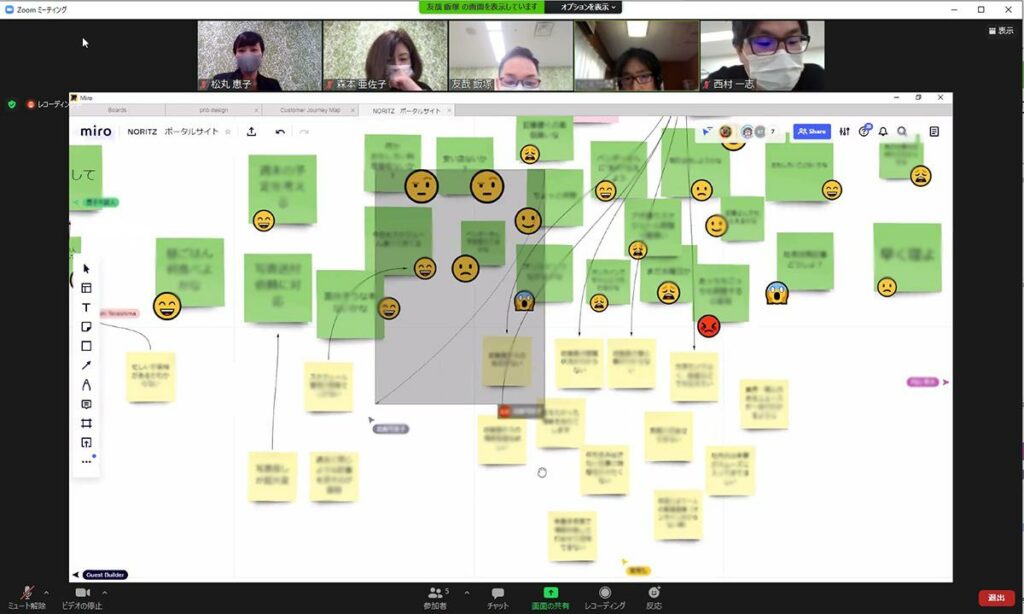
Task: Click the collaborator count badge 7
Action: tap(773, 132)
